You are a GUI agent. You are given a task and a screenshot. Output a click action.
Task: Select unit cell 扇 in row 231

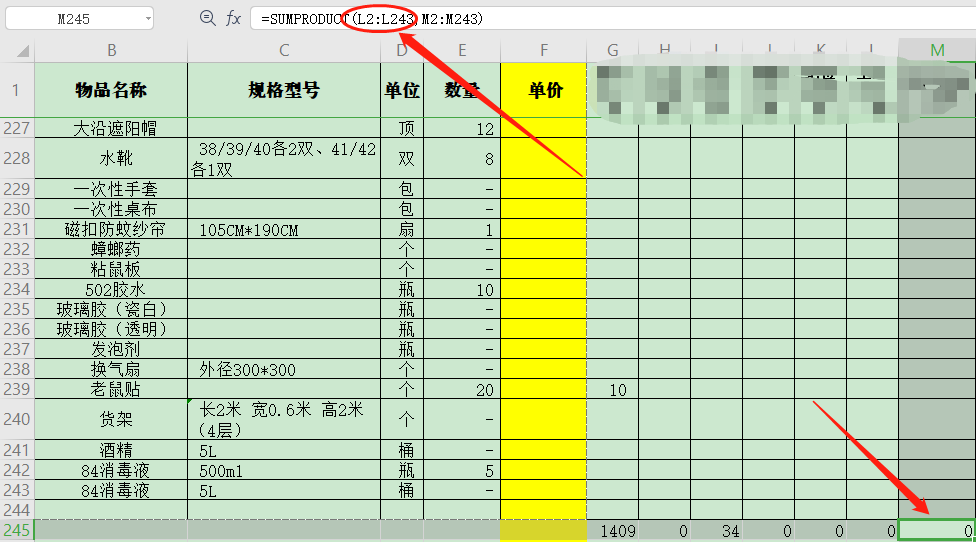[402, 229]
